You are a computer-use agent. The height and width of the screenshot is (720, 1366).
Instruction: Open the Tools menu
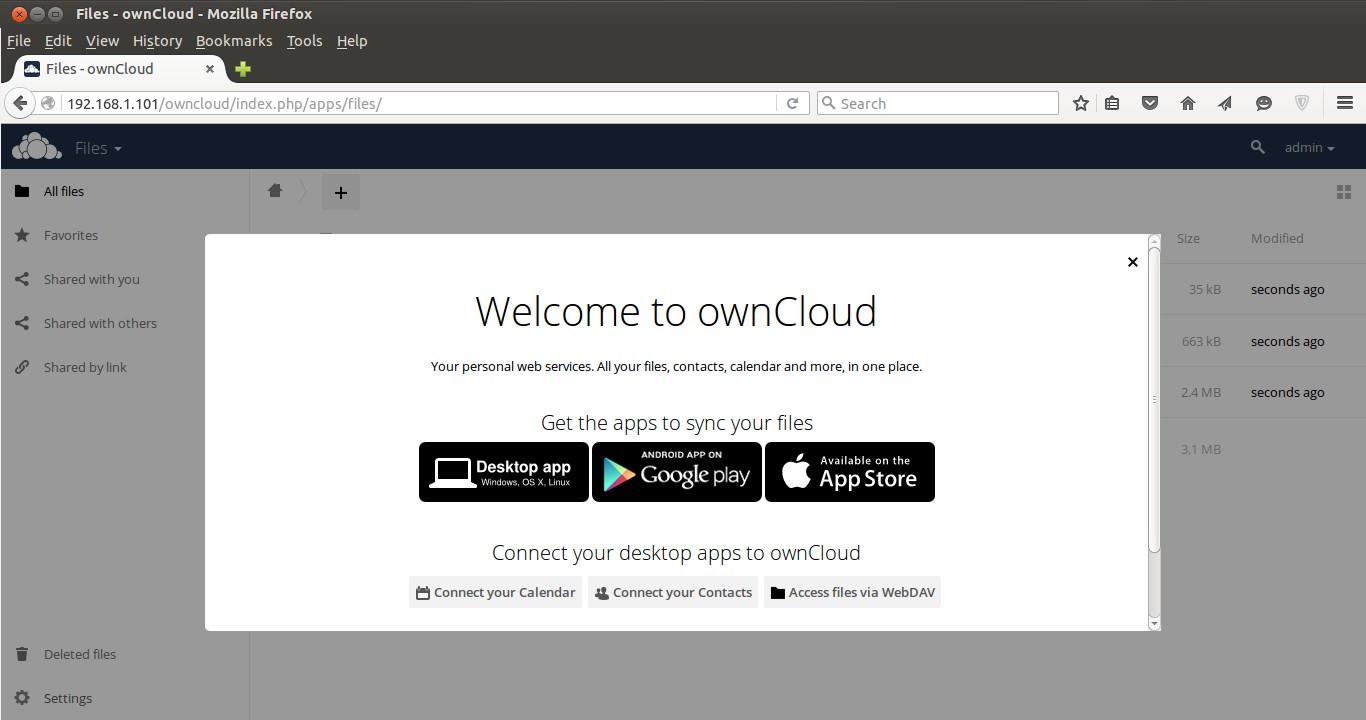pyautogui.click(x=304, y=41)
